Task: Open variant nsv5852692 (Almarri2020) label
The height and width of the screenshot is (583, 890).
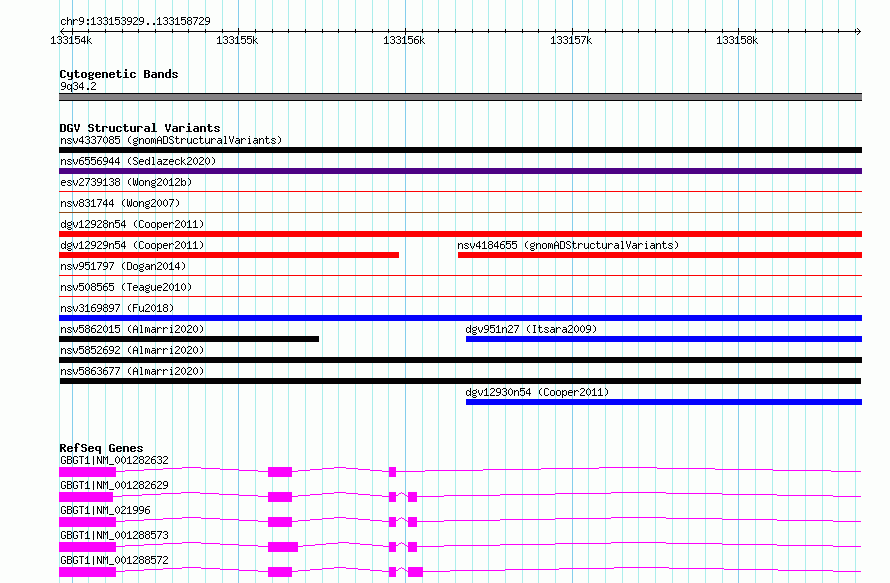Action: coord(132,350)
